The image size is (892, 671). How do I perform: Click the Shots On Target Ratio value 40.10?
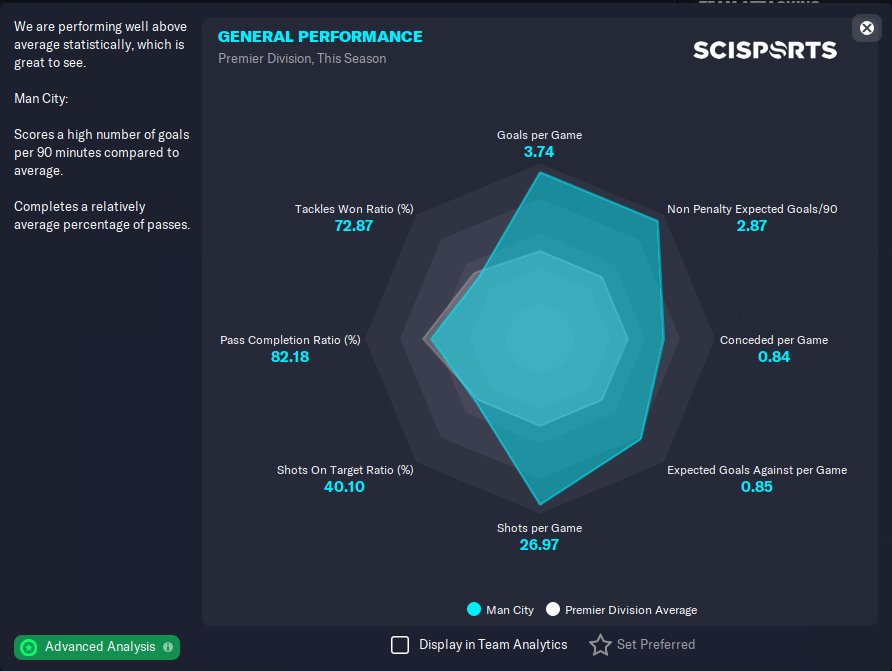(x=345, y=487)
